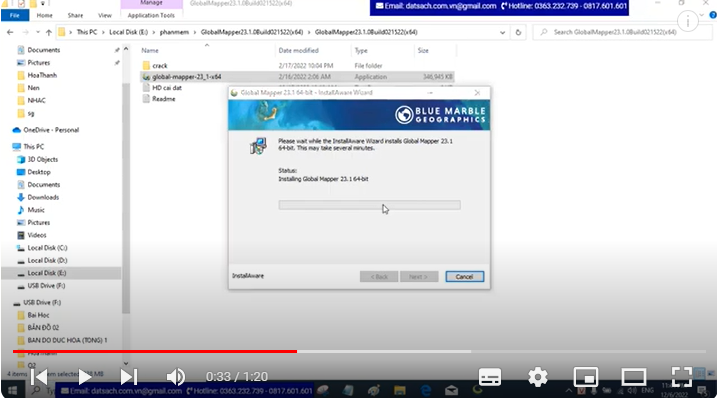The width and height of the screenshot is (717, 398).
Task: Open Local Disk (E:) in sidebar
Action: [47, 273]
